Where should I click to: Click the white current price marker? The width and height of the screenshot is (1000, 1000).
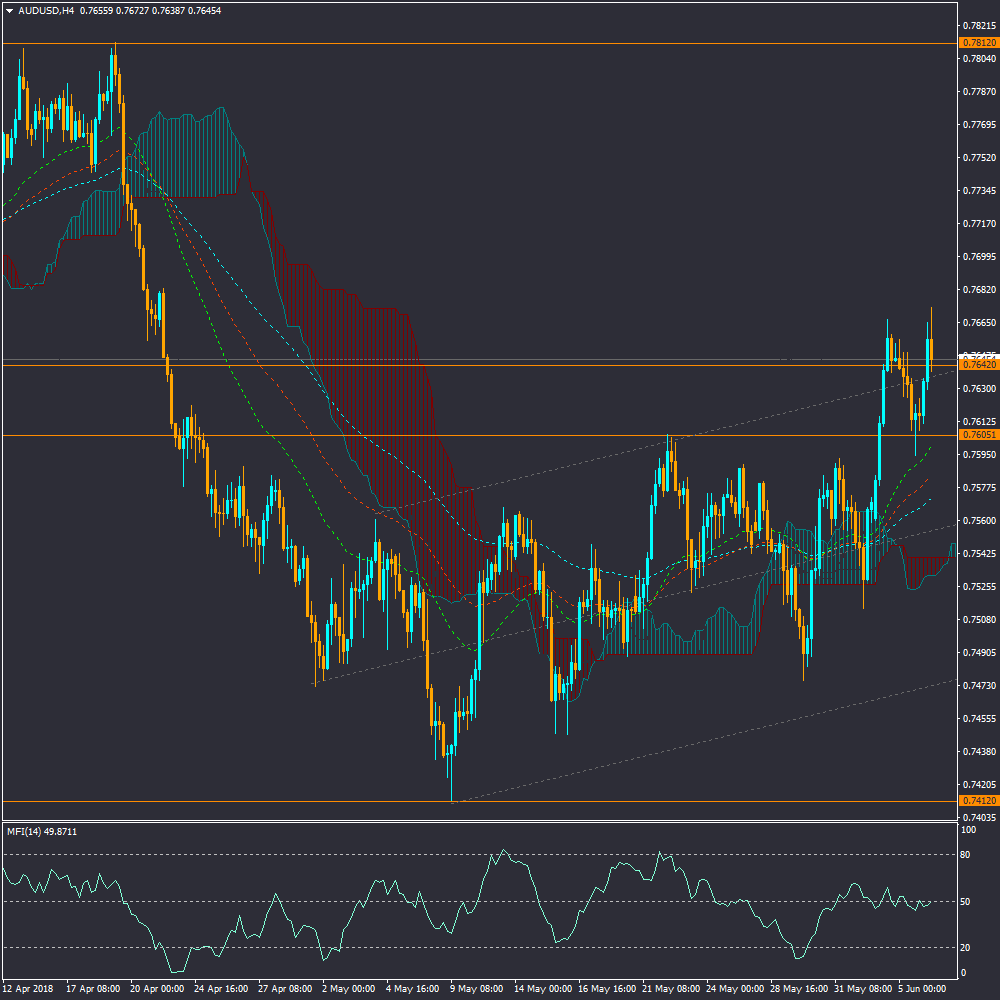[978, 356]
